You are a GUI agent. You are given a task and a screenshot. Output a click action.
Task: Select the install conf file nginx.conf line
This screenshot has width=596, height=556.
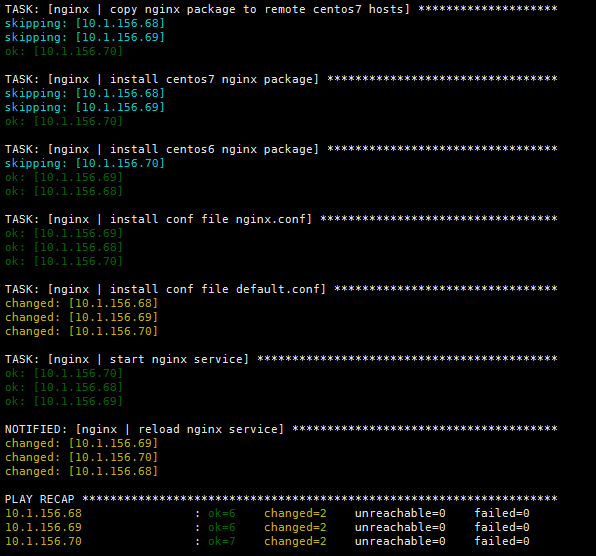281,219
